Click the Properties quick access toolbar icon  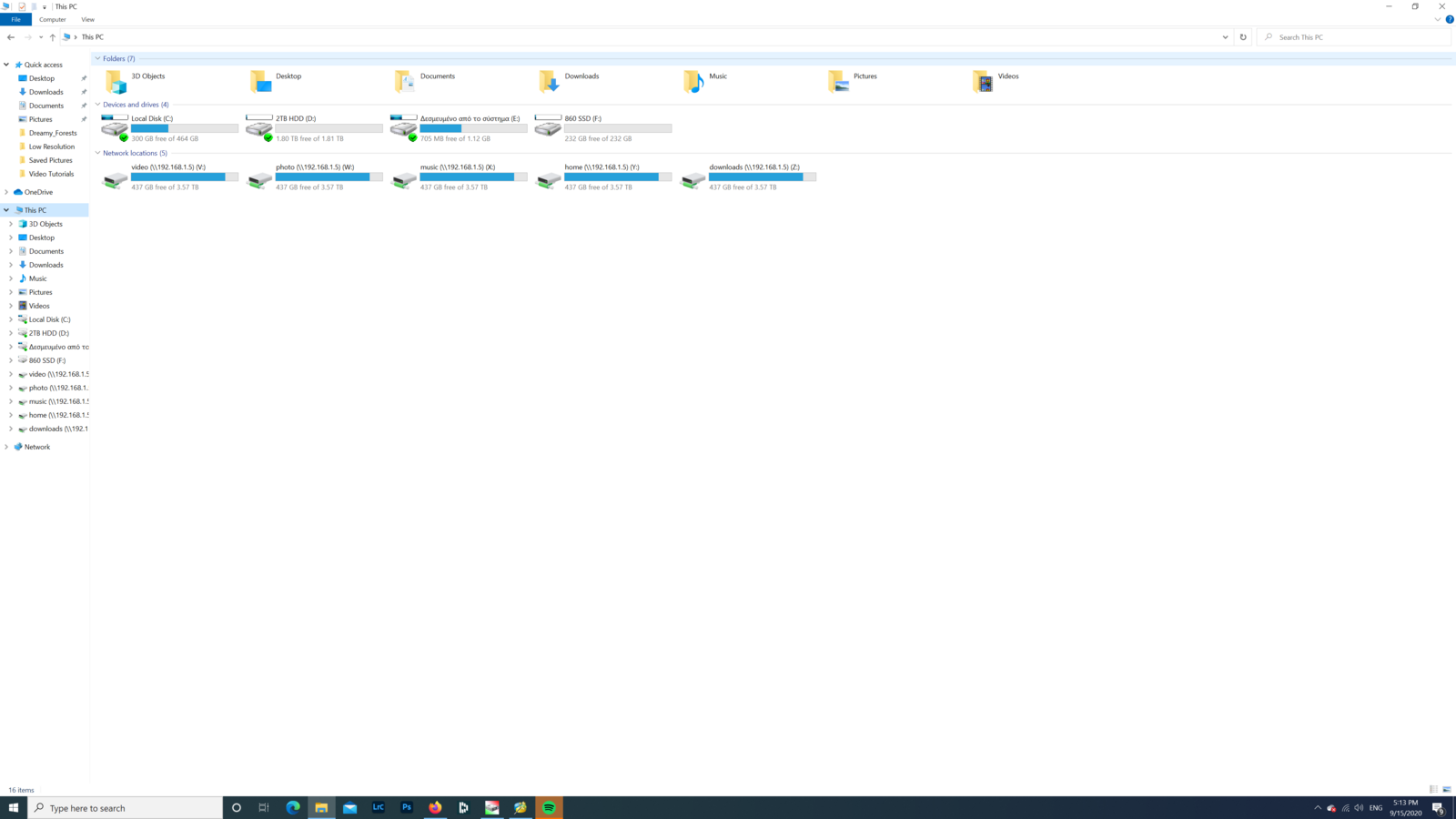(x=22, y=6)
